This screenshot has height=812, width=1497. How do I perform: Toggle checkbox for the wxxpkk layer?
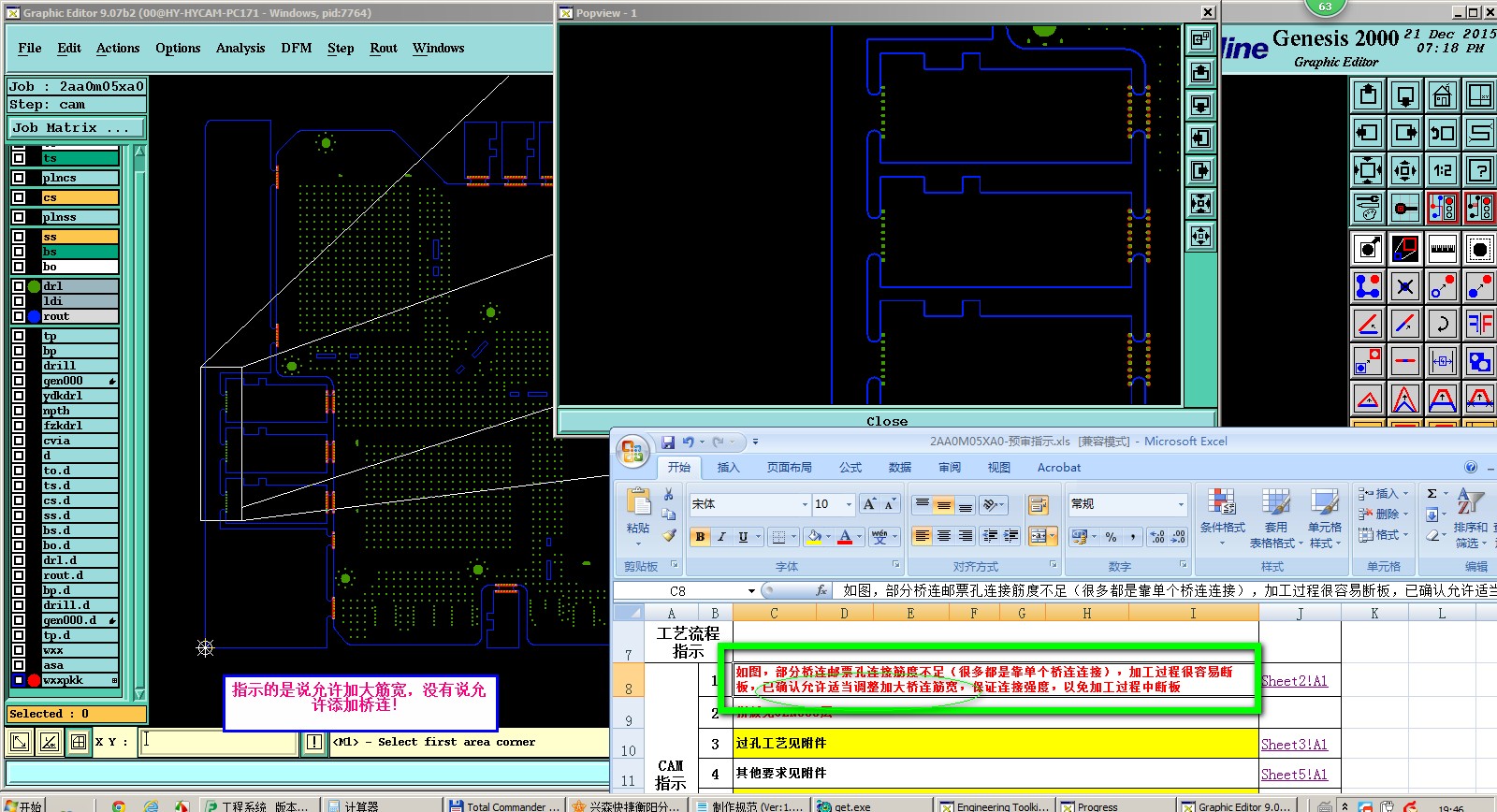point(19,680)
